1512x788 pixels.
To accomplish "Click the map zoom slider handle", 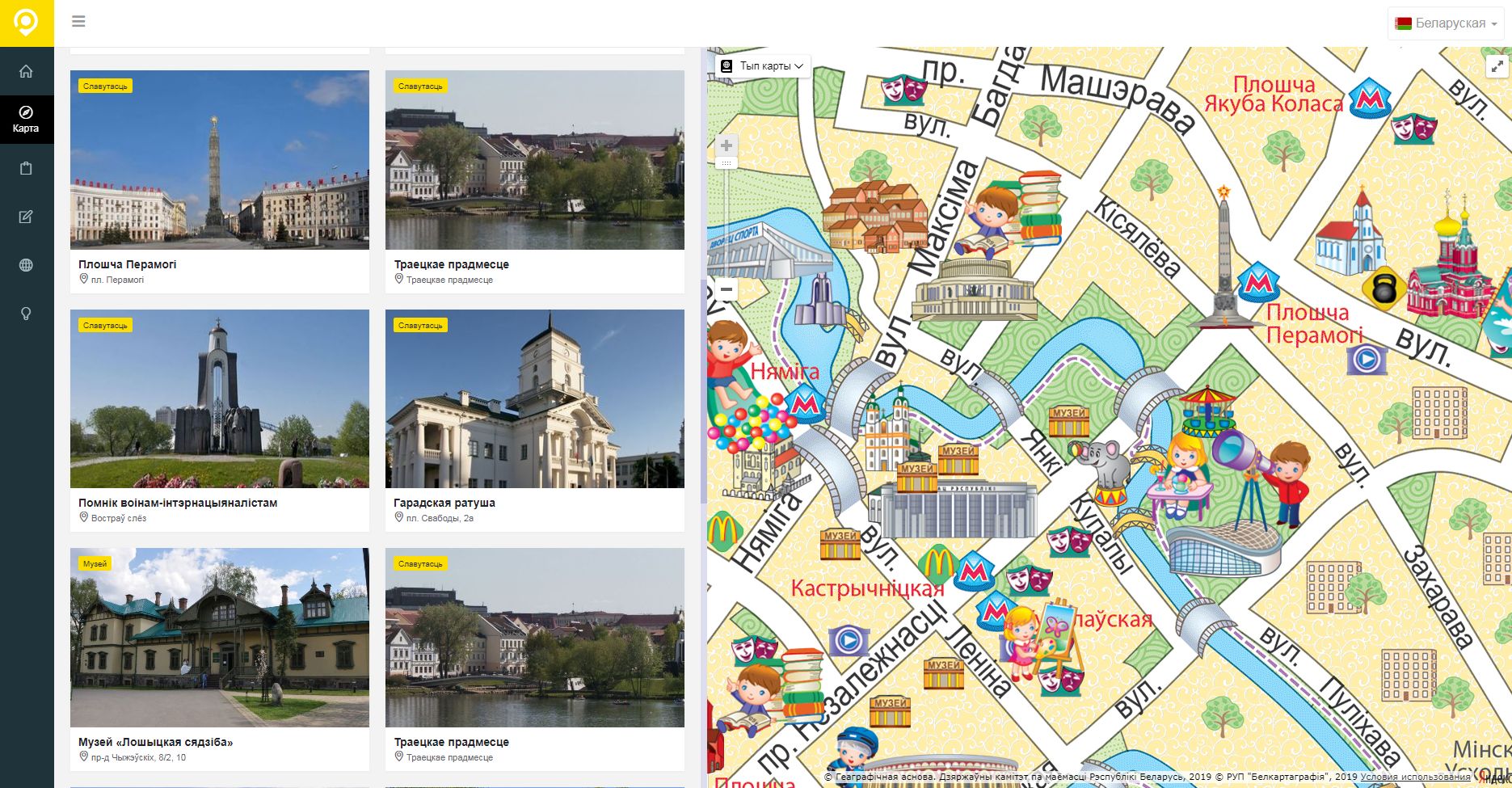I will 727,163.
